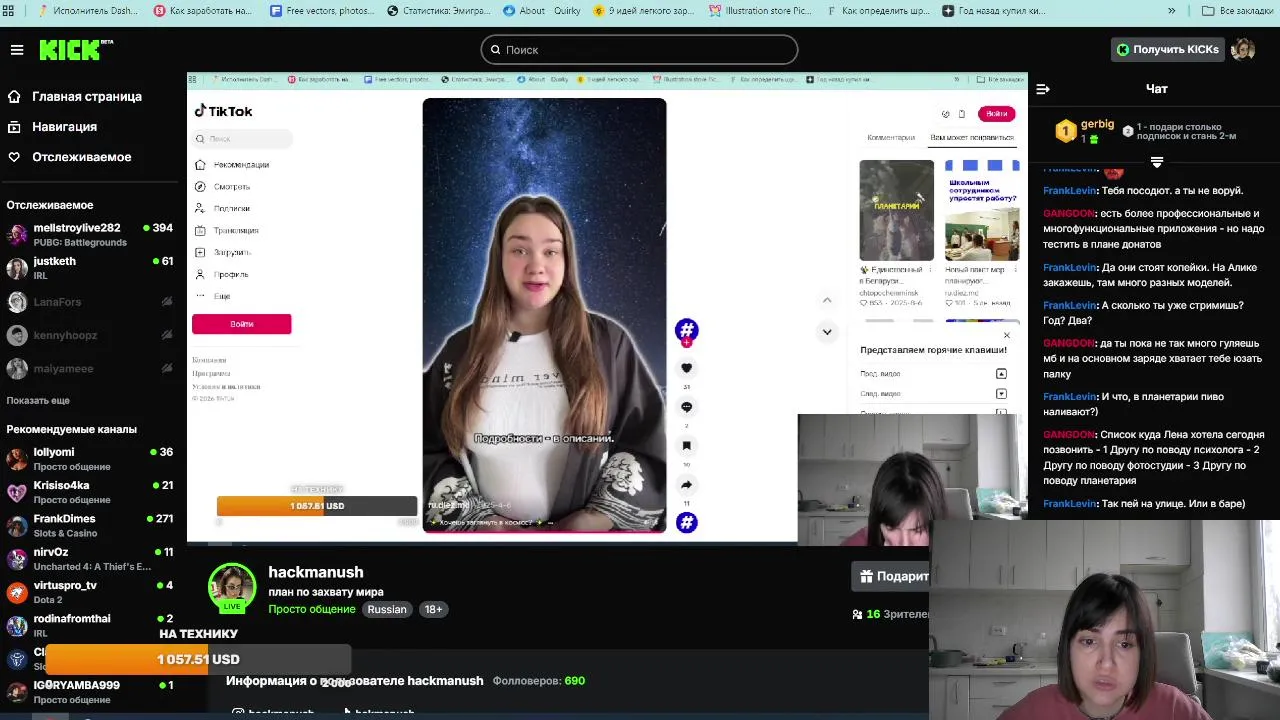Open recommended channel IGORYAMBA999
The height and width of the screenshot is (720, 1280).
tap(91, 691)
